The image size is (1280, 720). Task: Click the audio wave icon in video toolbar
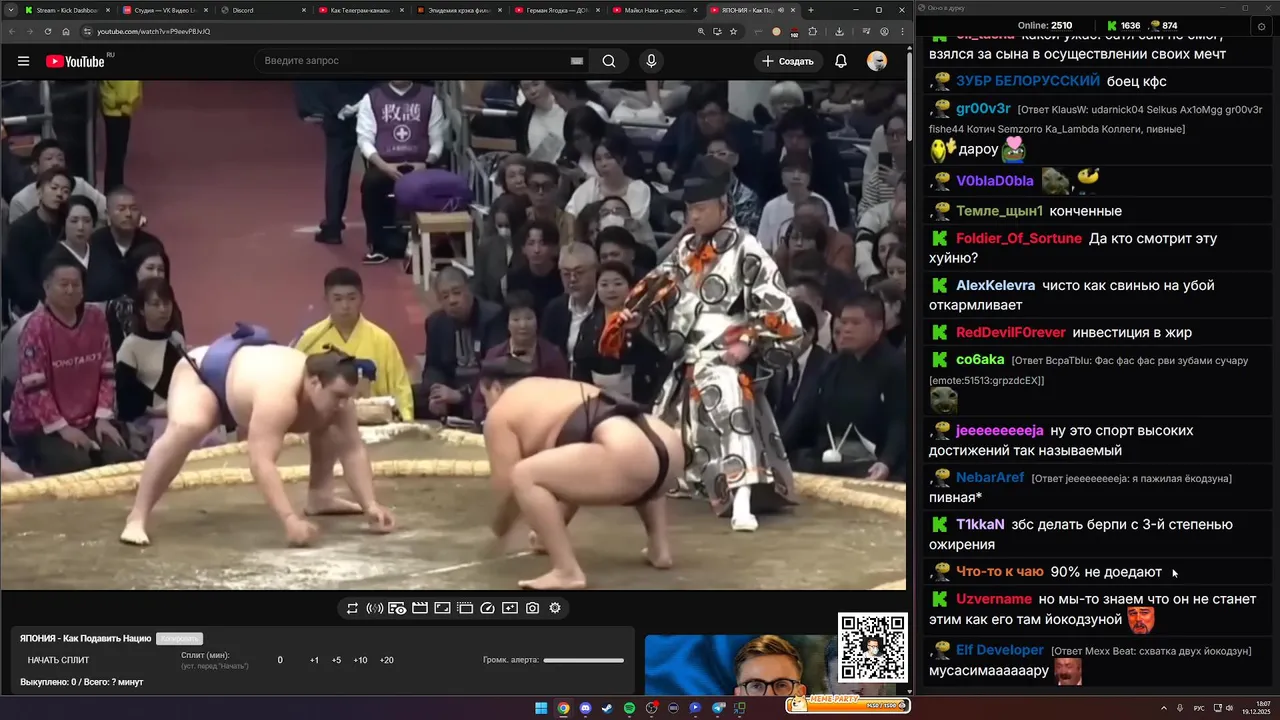click(375, 608)
